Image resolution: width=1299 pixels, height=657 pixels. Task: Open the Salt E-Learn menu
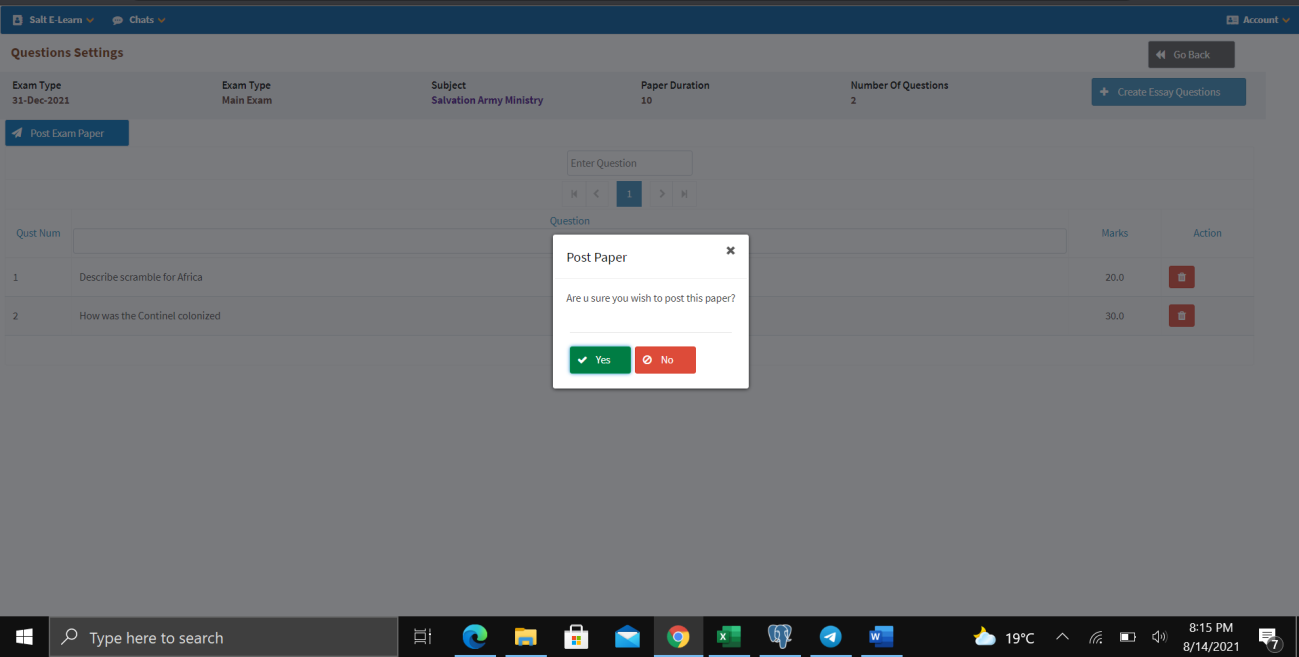pos(52,19)
